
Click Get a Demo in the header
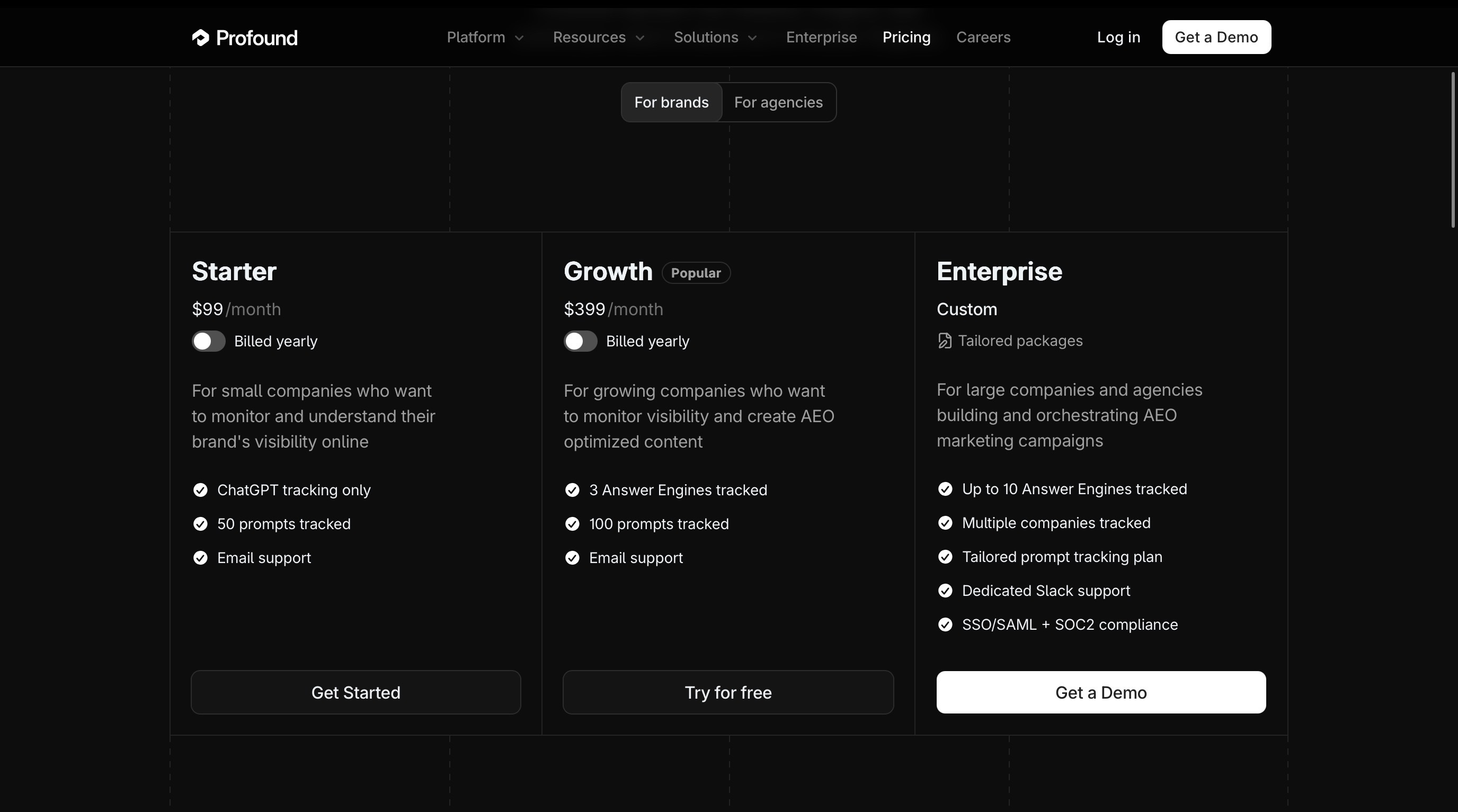pos(1216,38)
